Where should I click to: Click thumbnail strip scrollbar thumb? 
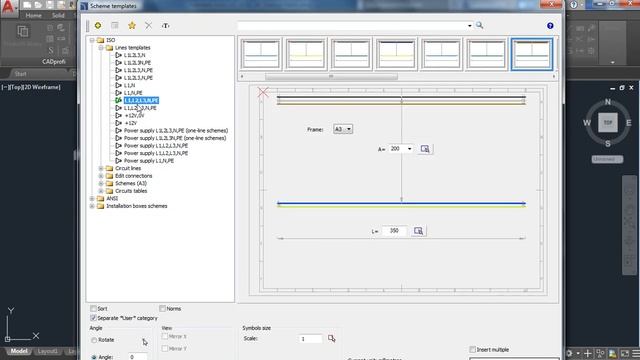(331, 76)
